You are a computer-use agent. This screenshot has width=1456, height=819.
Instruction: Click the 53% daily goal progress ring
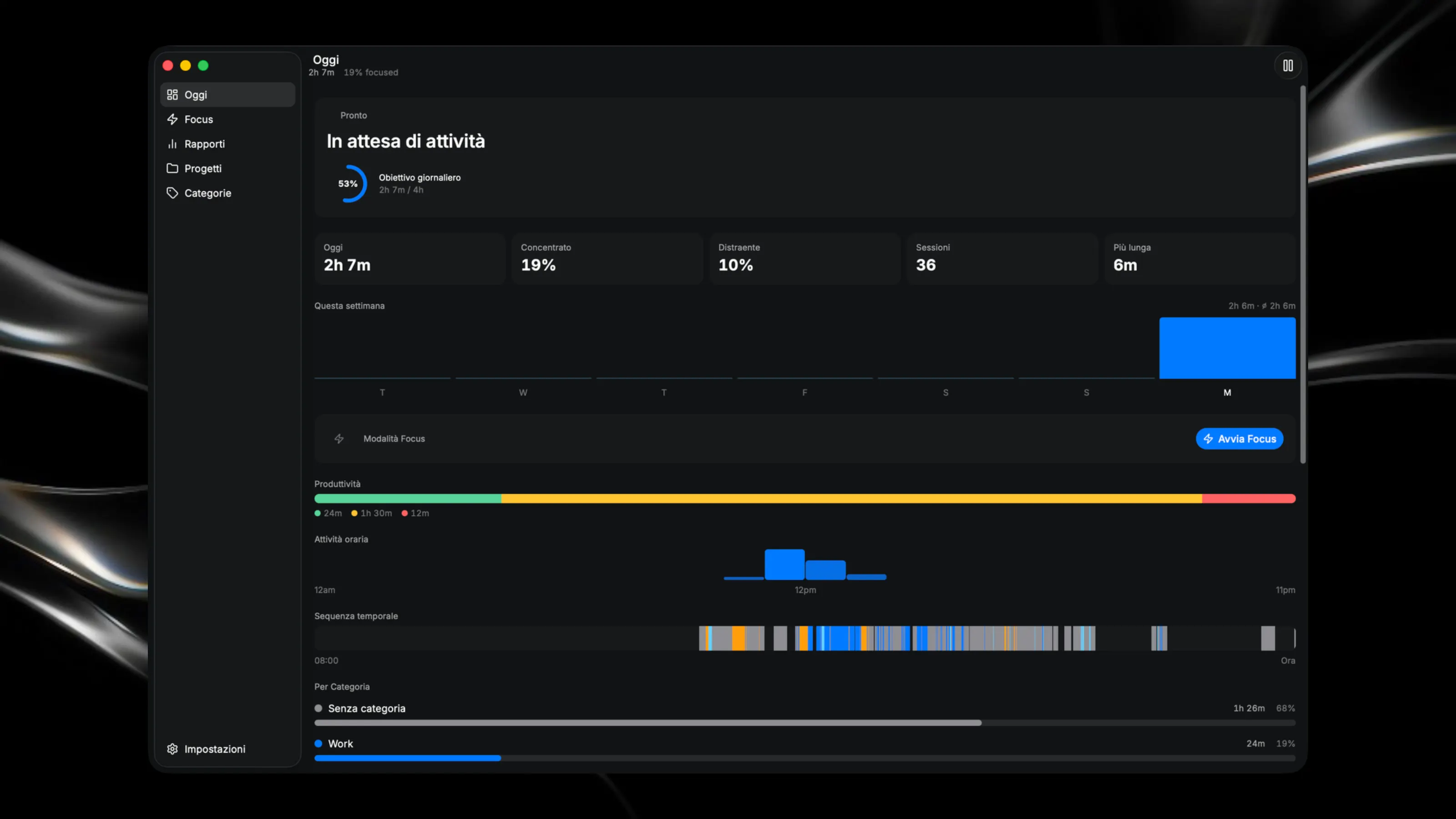click(348, 184)
